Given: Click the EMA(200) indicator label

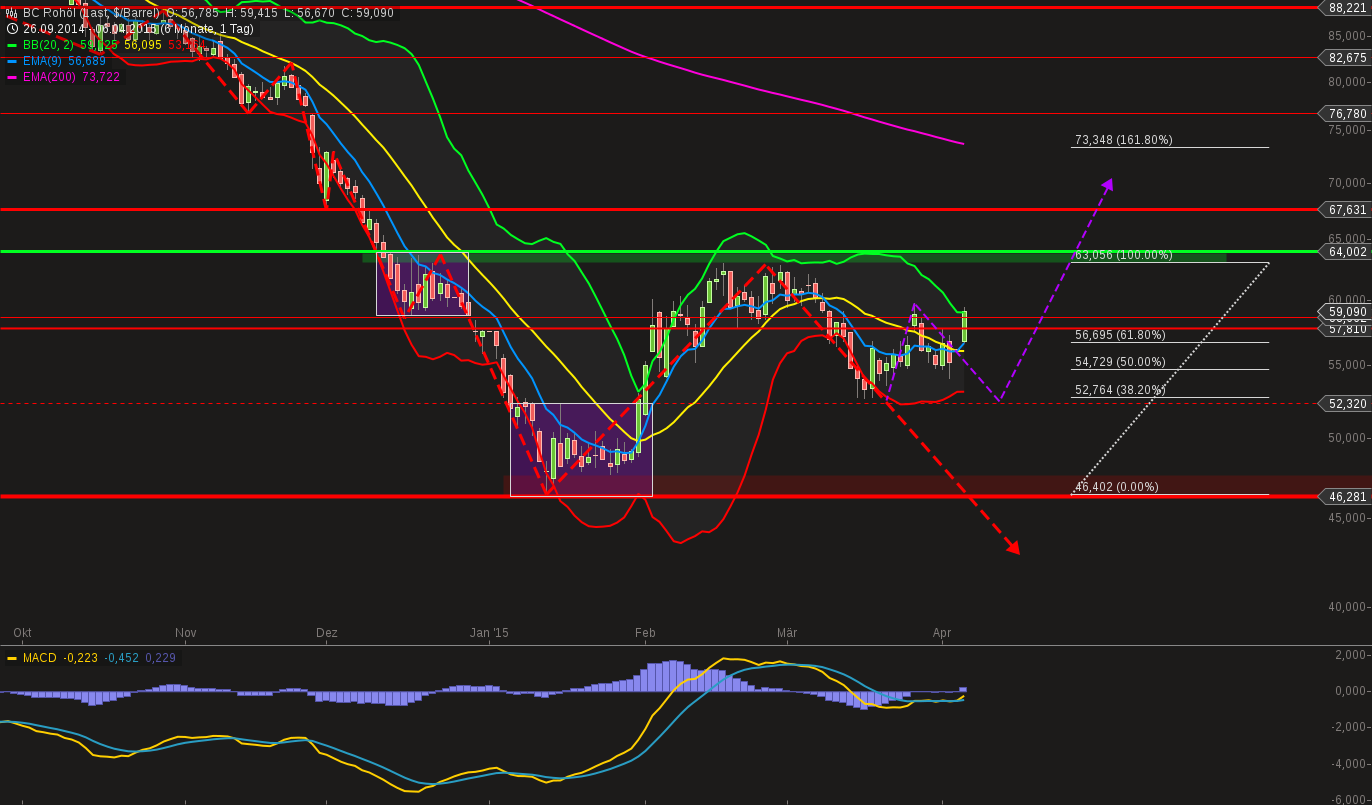Looking at the screenshot, I should (50, 77).
